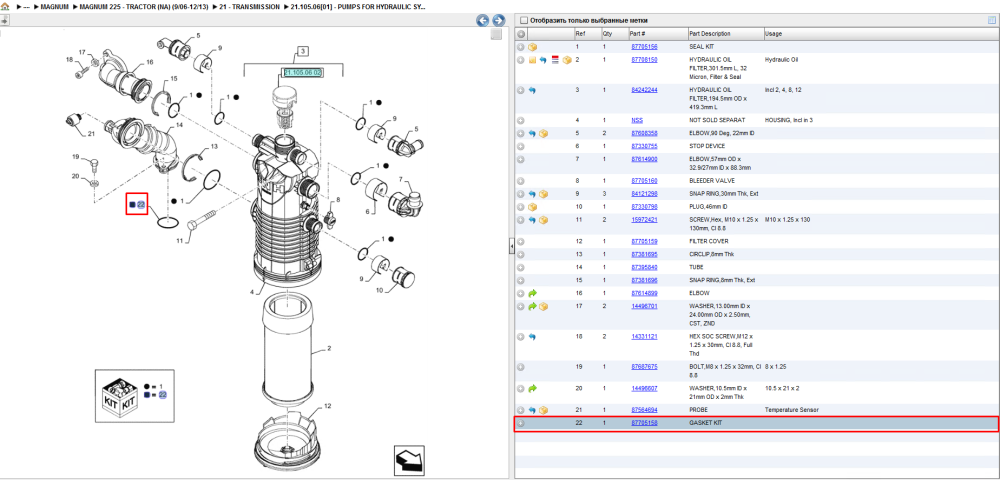
Task: Open part number 87564694 link
Action: (644, 410)
